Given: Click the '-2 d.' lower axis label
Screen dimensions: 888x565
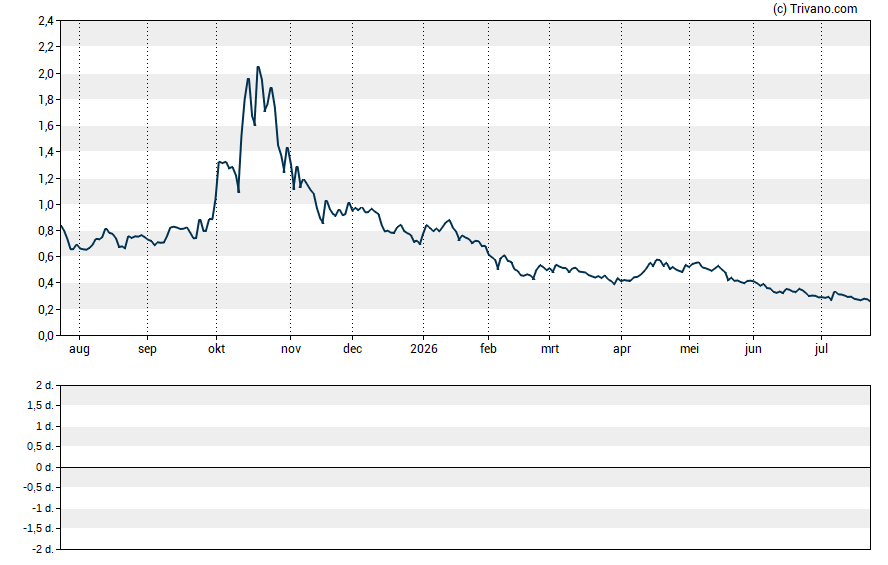Looking at the screenshot, I should [42, 549].
